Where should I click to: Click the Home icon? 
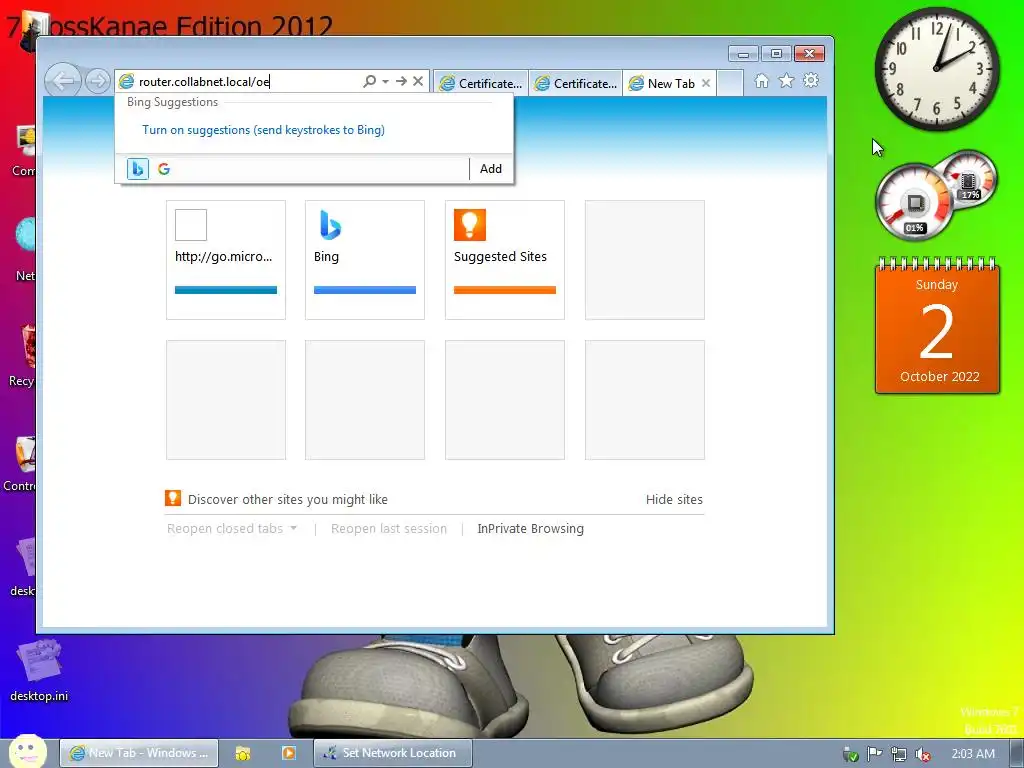(x=761, y=80)
